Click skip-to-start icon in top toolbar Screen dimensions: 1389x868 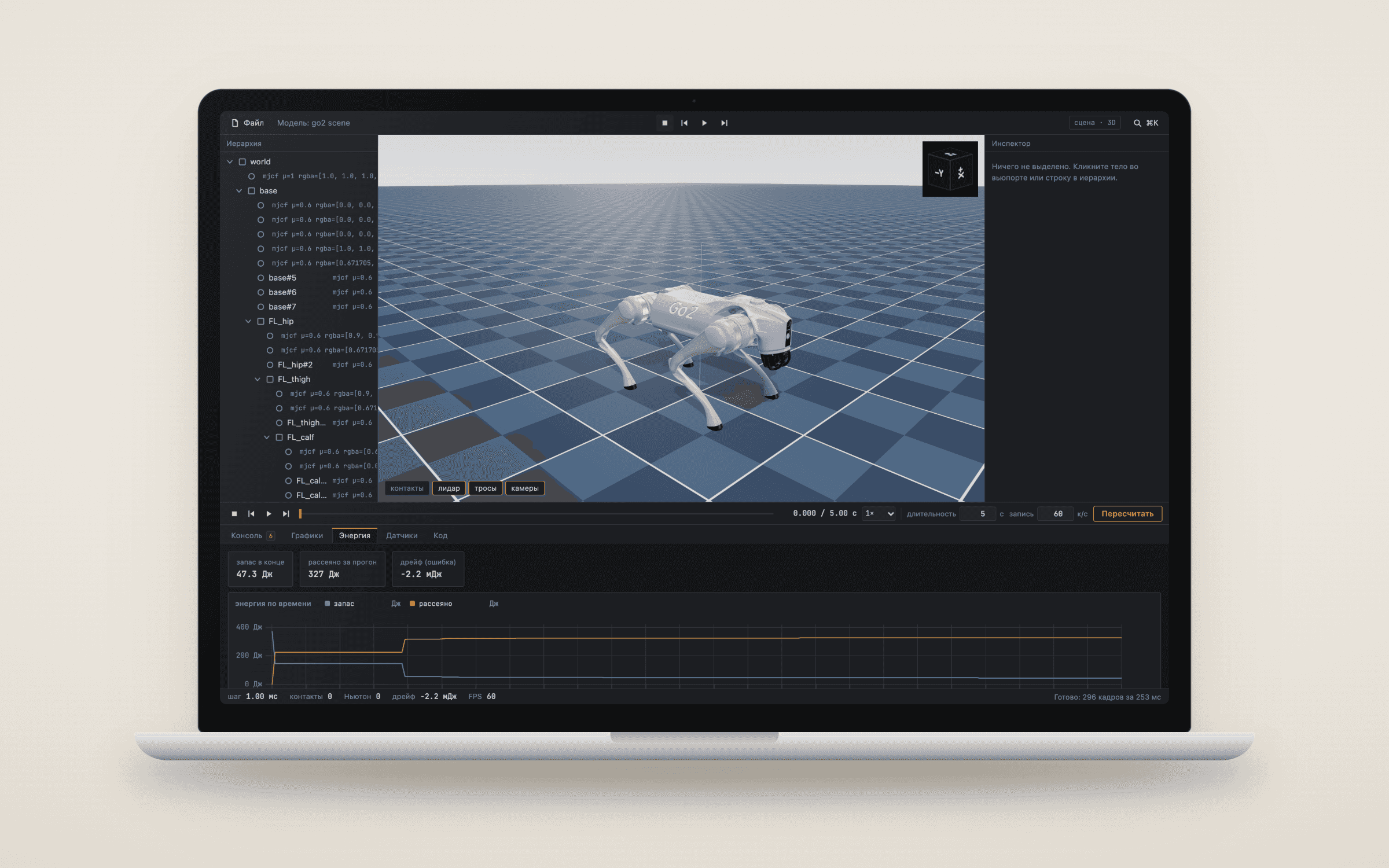click(x=684, y=123)
